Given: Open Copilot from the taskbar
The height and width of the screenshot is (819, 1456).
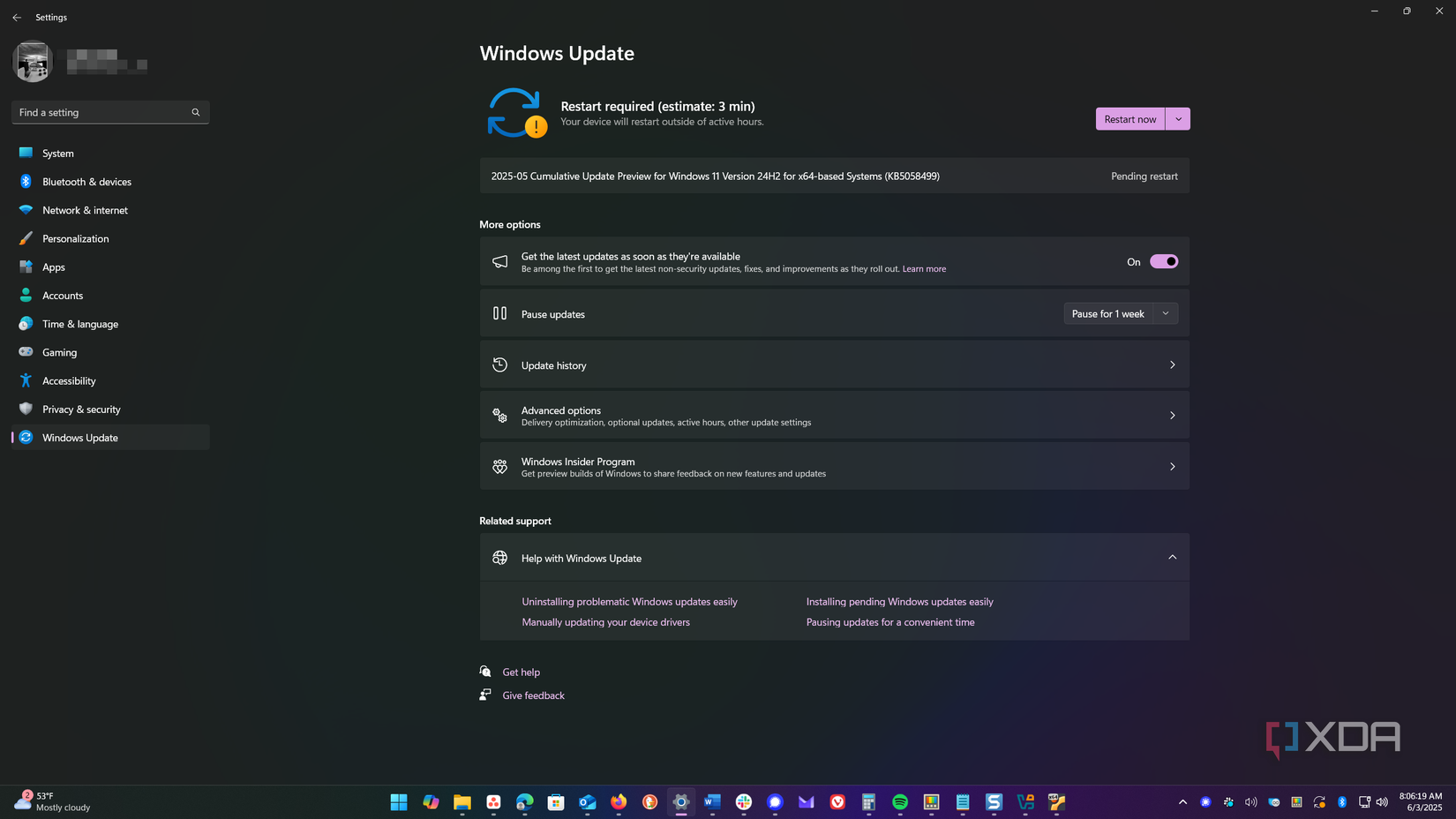Looking at the screenshot, I should pyautogui.click(x=431, y=801).
